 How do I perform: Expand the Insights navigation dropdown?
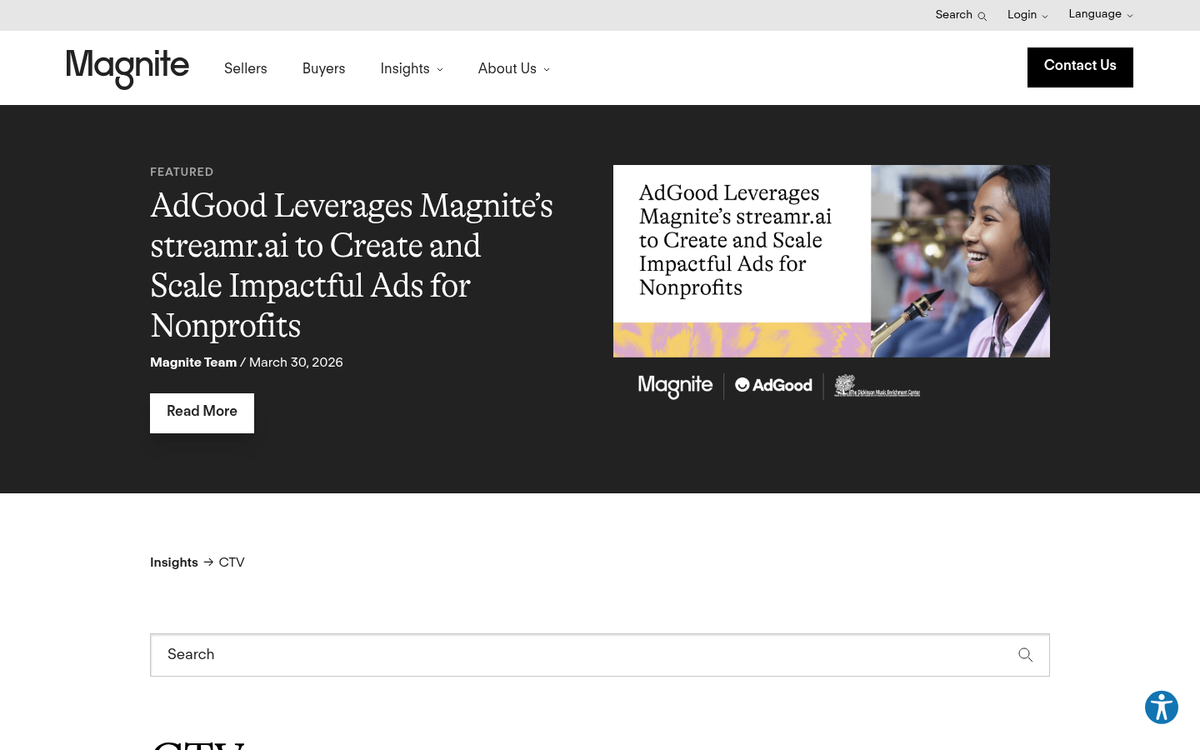(411, 69)
